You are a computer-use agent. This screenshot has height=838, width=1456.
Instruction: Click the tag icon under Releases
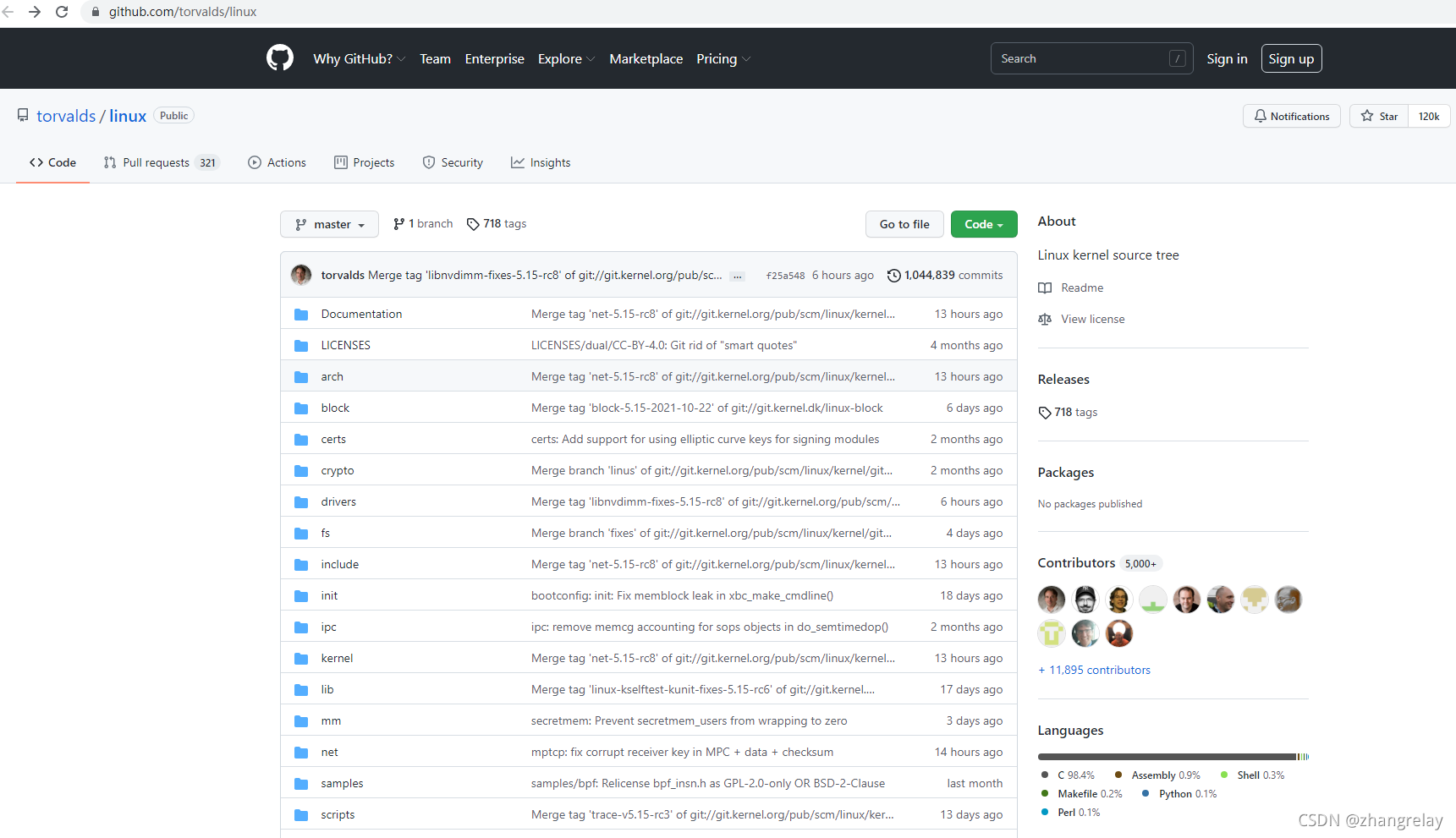point(1045,413)
